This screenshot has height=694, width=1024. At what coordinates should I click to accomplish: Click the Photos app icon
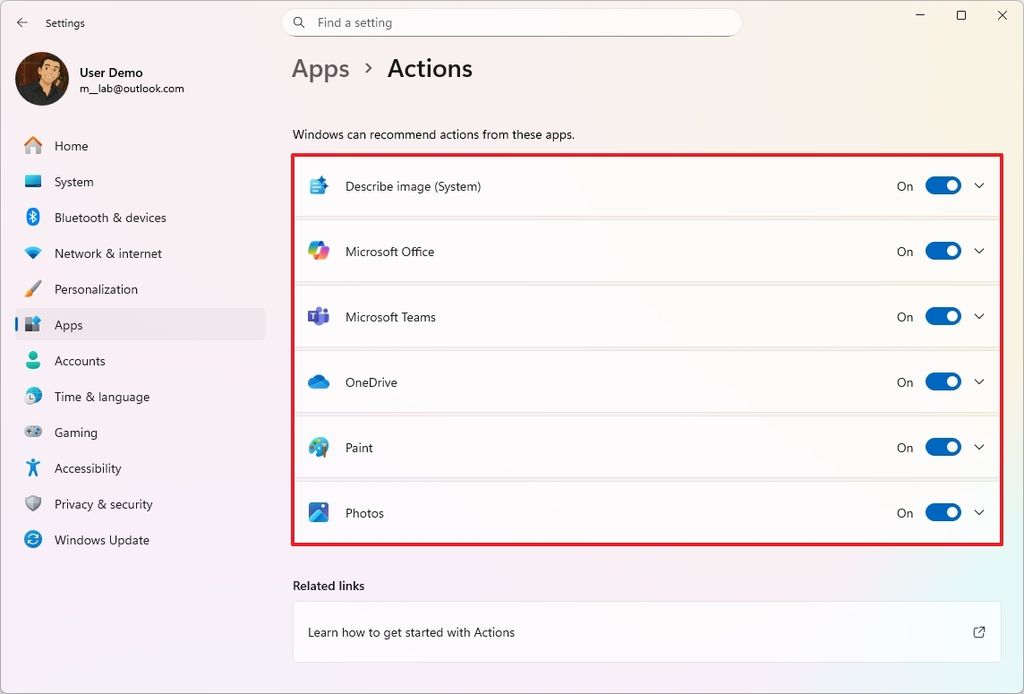tap(318, 512)
